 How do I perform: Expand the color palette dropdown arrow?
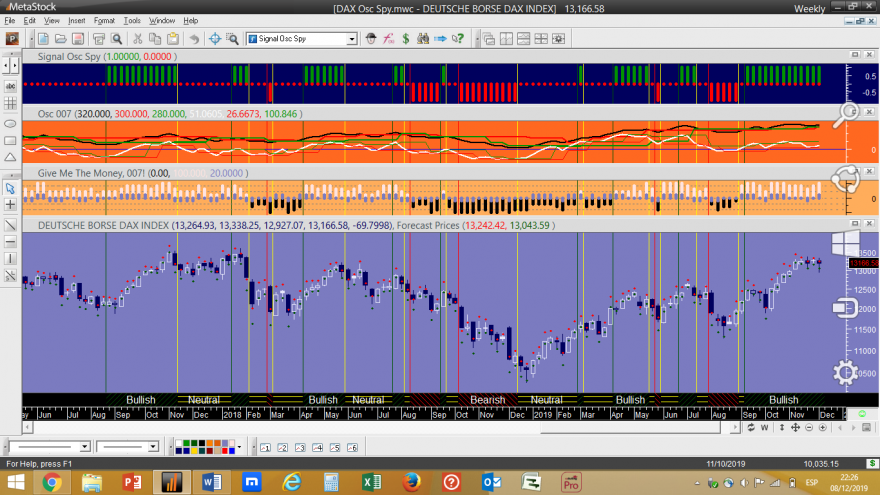pyautogui.click(x=239, y=447)
